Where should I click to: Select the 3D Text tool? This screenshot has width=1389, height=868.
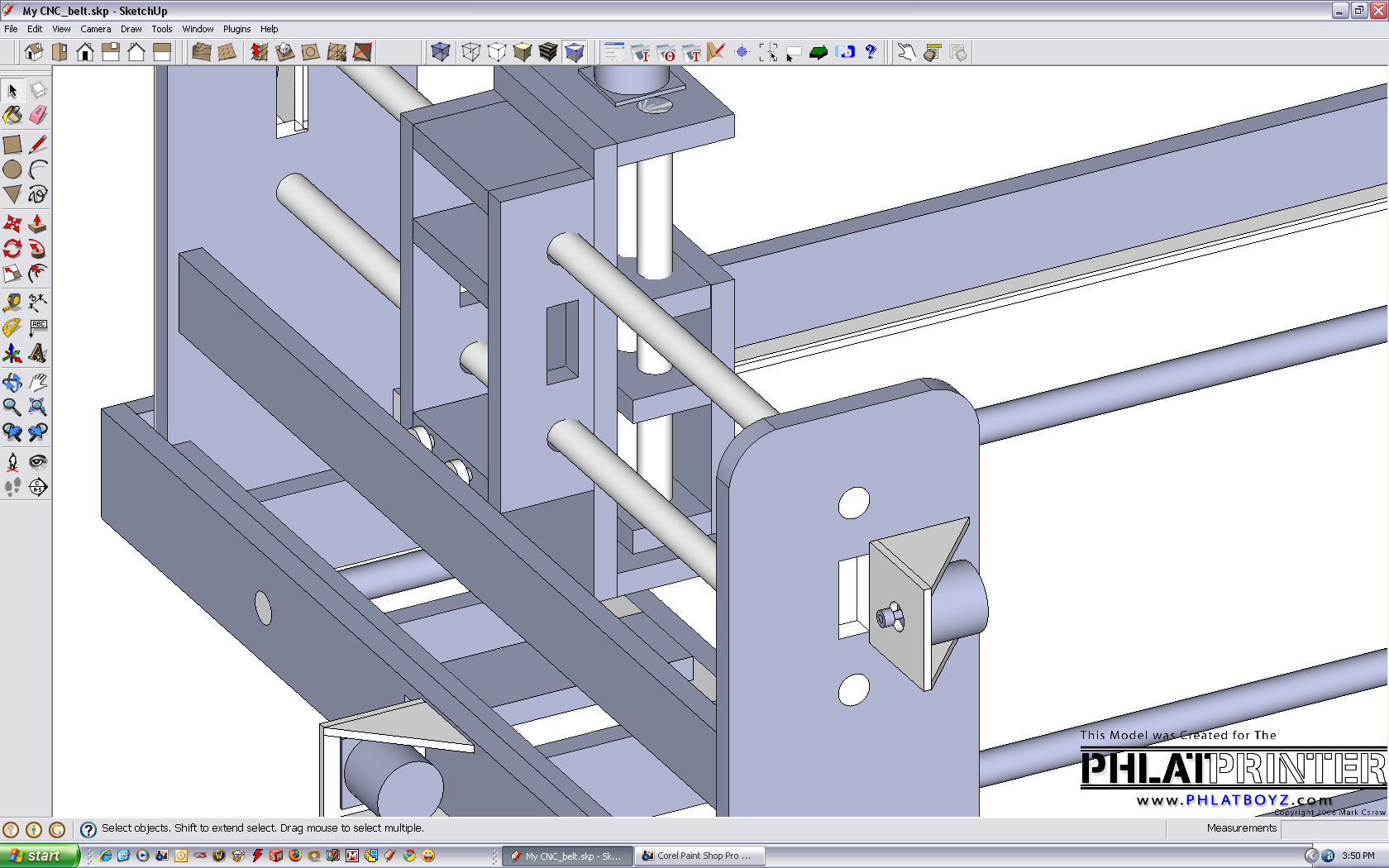coord(38,354)
